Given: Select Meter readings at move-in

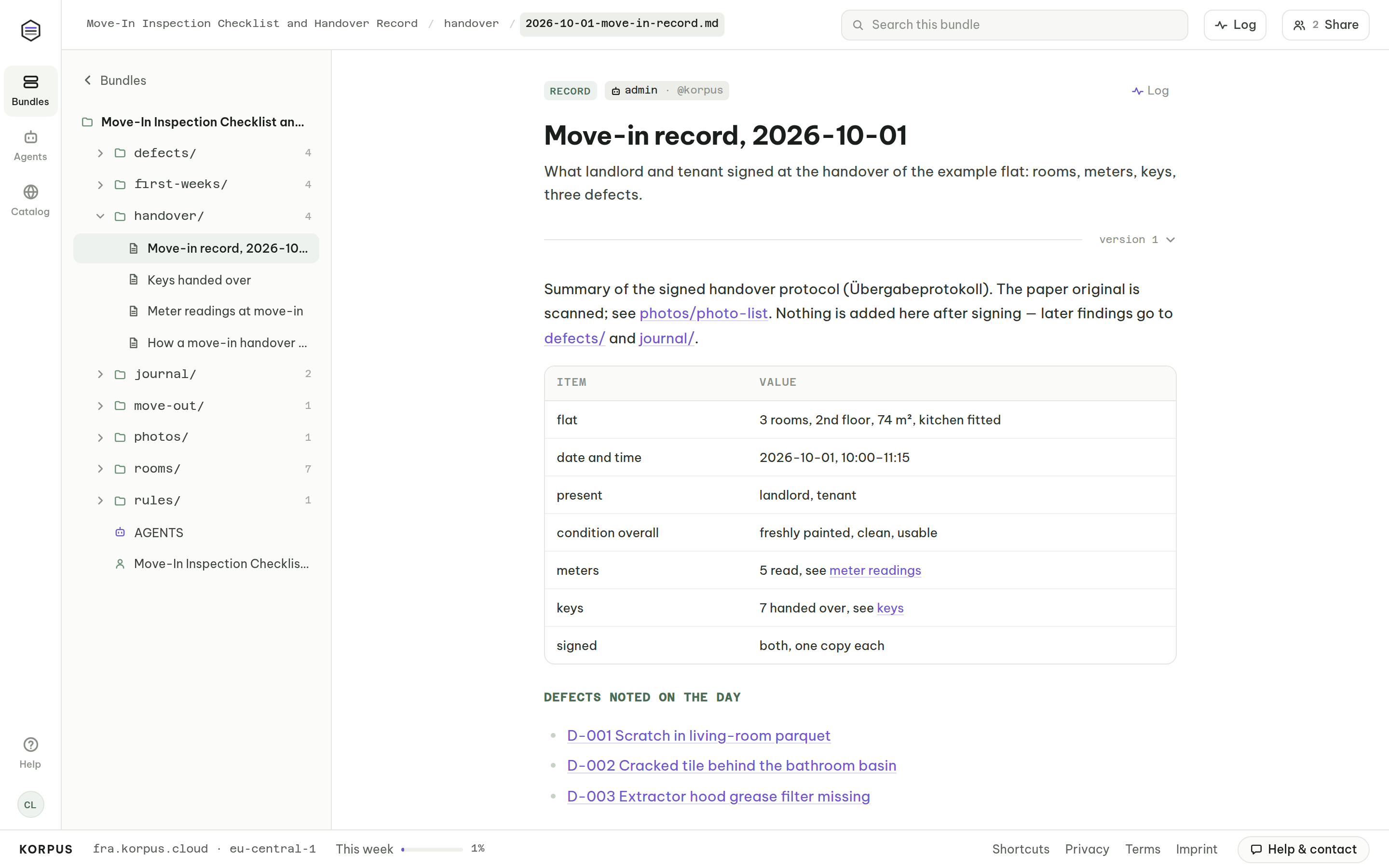Looking at the screenshot, I should (196, 311).
